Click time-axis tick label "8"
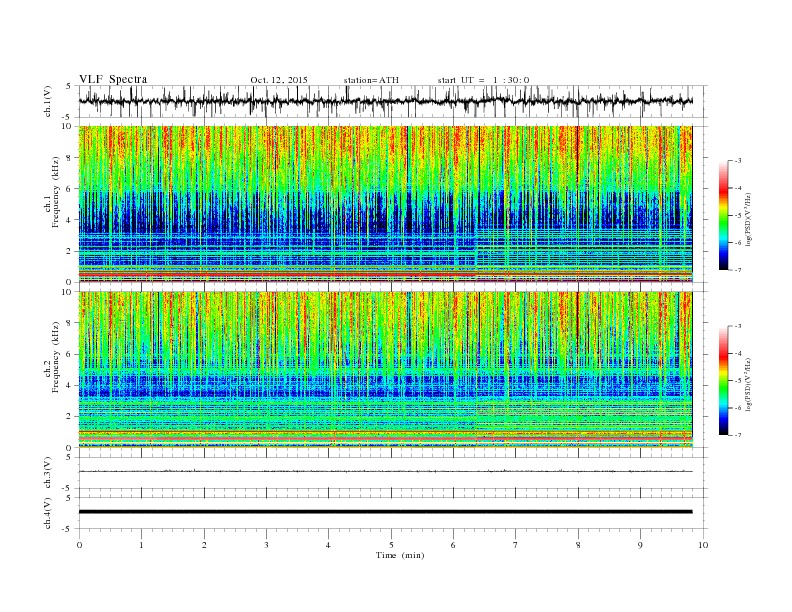The image size is (792, 612). [x=578, y=545]
